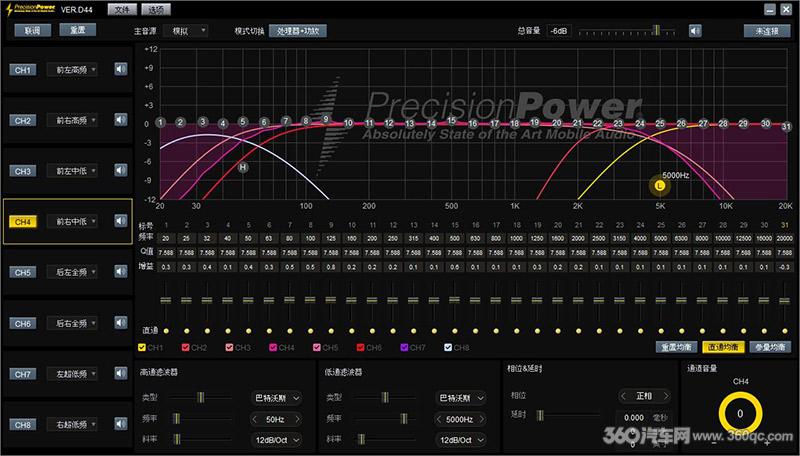Click the 重置均衡 button

click(676, 347)
